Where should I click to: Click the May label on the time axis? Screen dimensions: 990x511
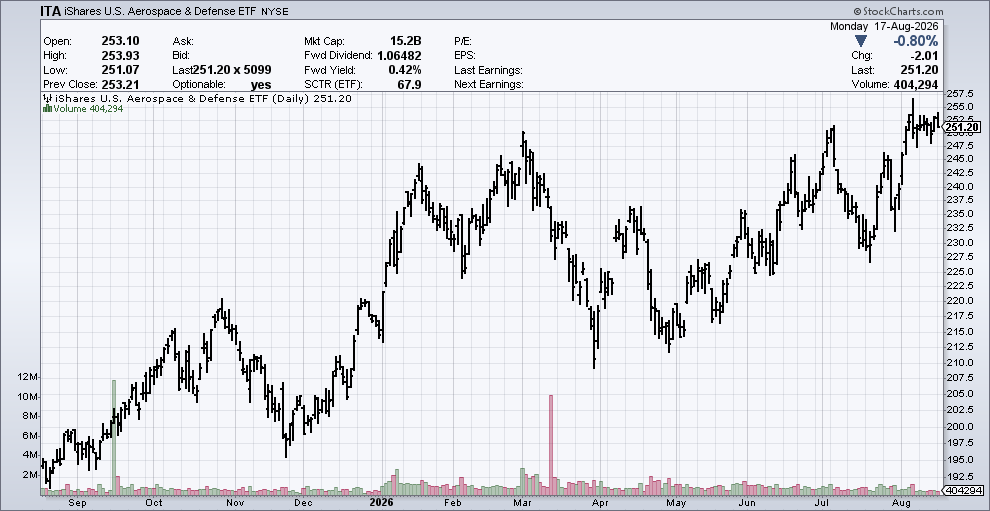676,503
